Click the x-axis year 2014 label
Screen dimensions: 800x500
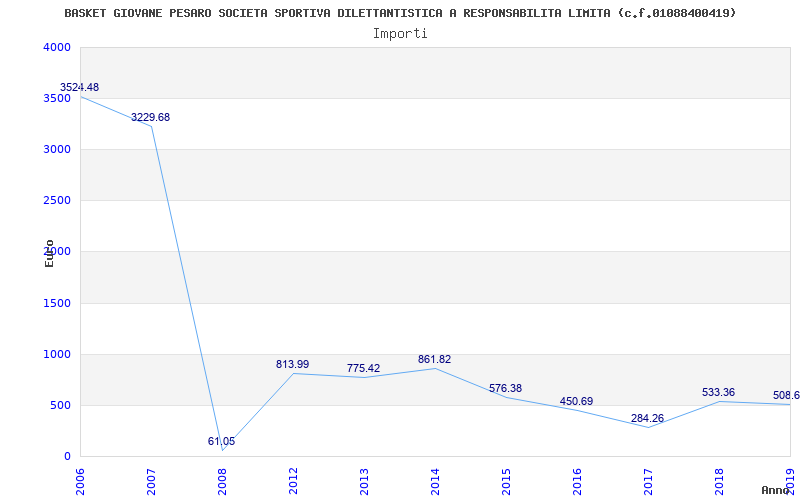pos(435,482)
